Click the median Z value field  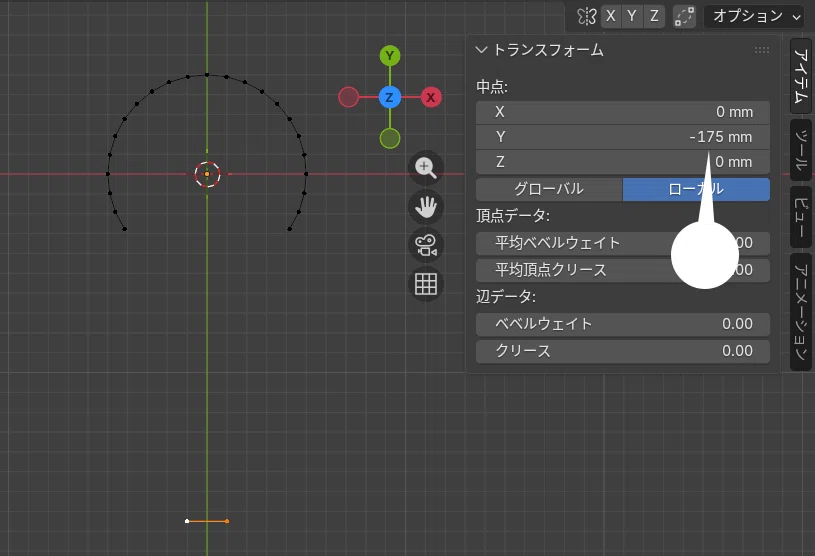(x=623, y=162)
